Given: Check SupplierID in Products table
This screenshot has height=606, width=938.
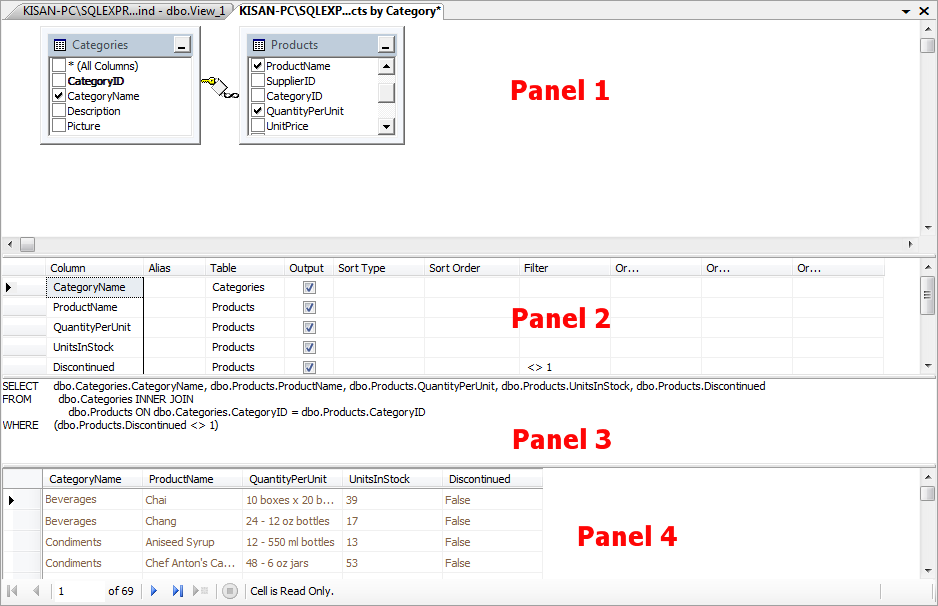Looking at the screenshot, I should [258, 80].
